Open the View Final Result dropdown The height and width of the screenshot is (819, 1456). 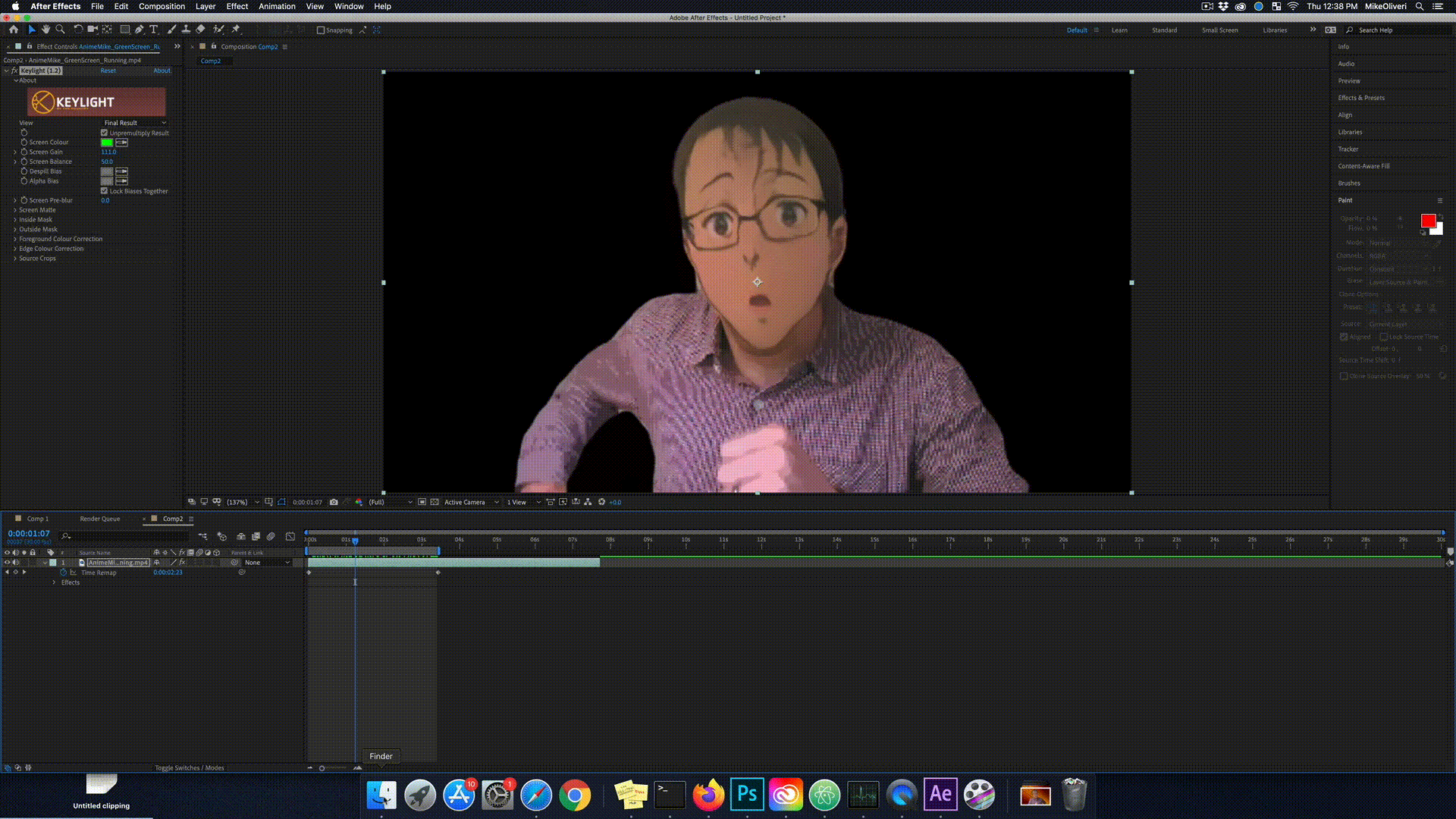(x=135, y=123)
